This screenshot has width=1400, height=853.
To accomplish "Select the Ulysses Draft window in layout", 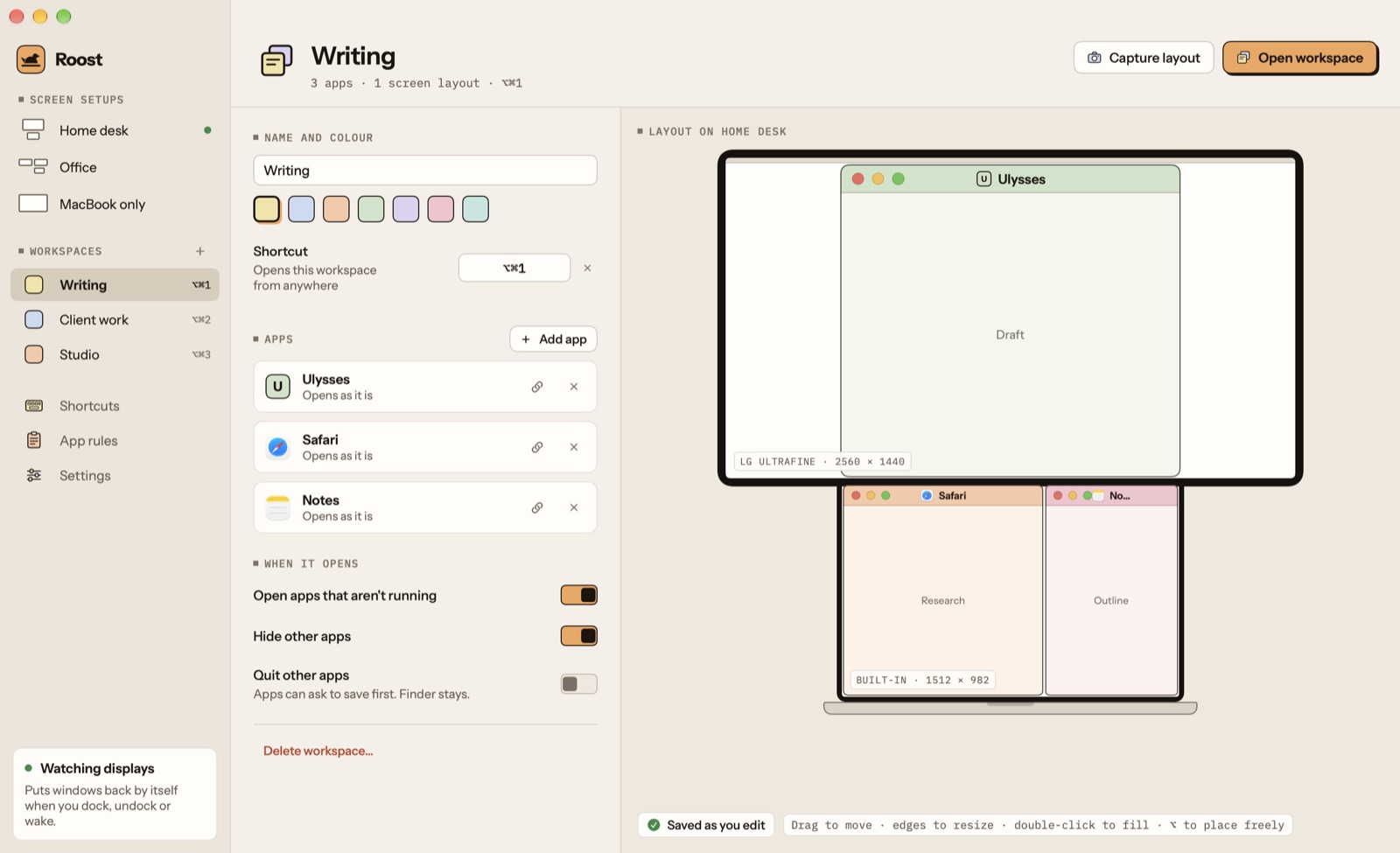I will pyautogui.click(x=1010, y=321).
